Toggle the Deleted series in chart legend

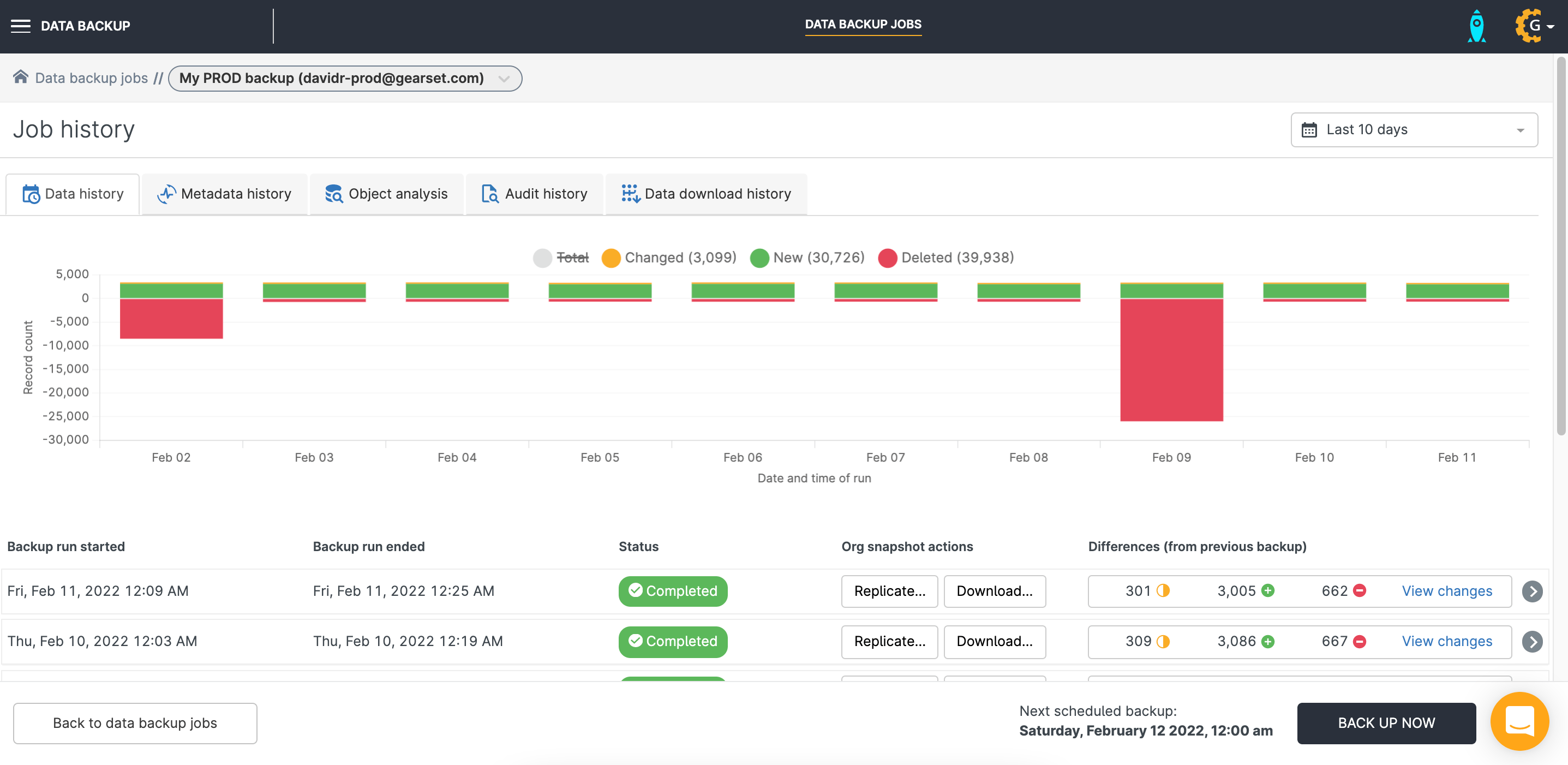click(x=957, y=258)
